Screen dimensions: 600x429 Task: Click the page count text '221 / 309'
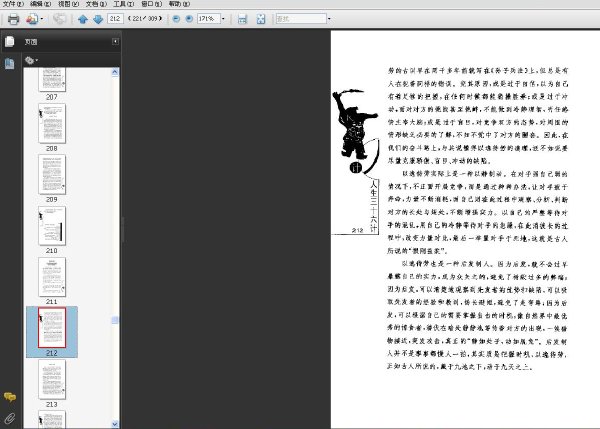pyautogui.click(x=145, y=18)
